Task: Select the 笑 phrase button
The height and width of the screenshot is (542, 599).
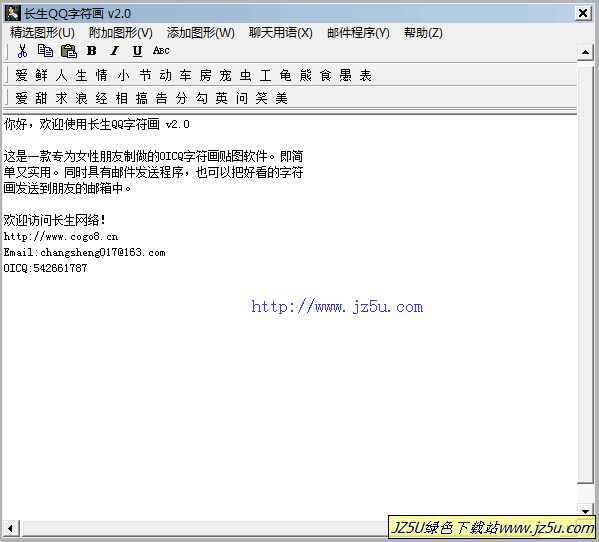Action: point(261,98)
